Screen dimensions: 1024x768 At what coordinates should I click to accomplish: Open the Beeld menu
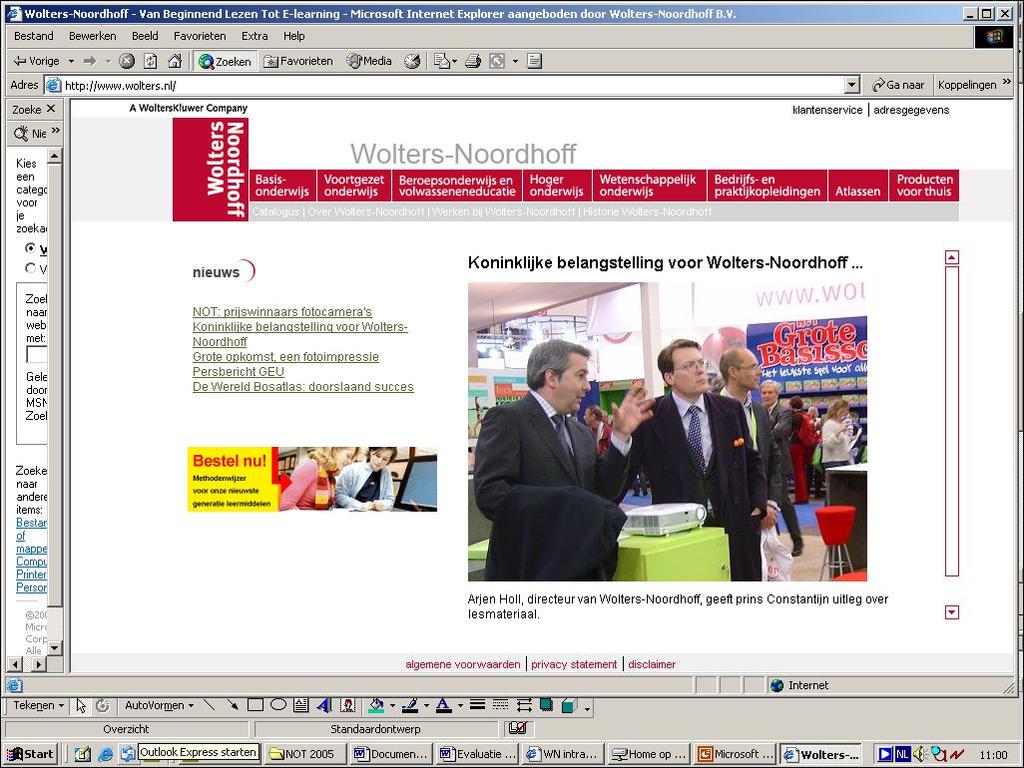[x=144, y=36]
